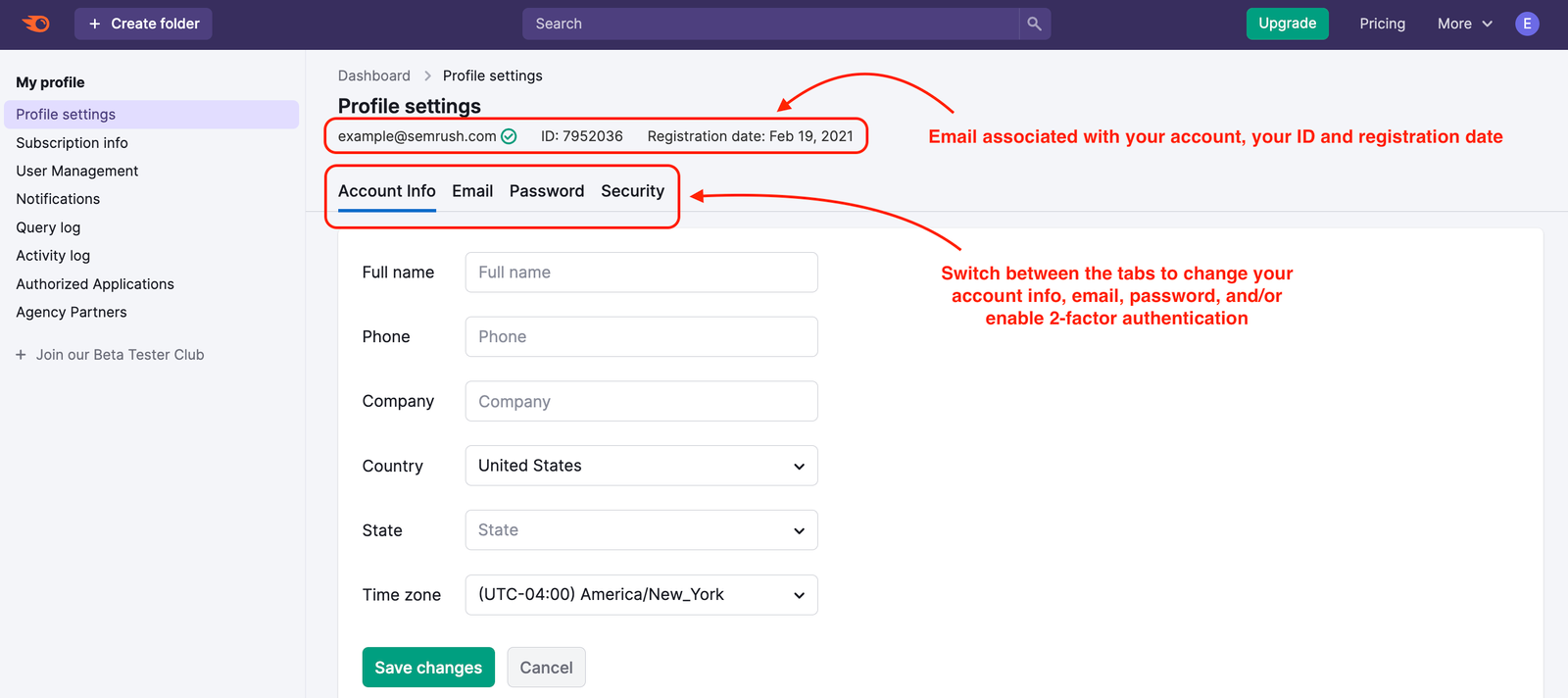Switch to the Security tab
This screenshot has height=698, width=1568.
[x=632, y=190]
